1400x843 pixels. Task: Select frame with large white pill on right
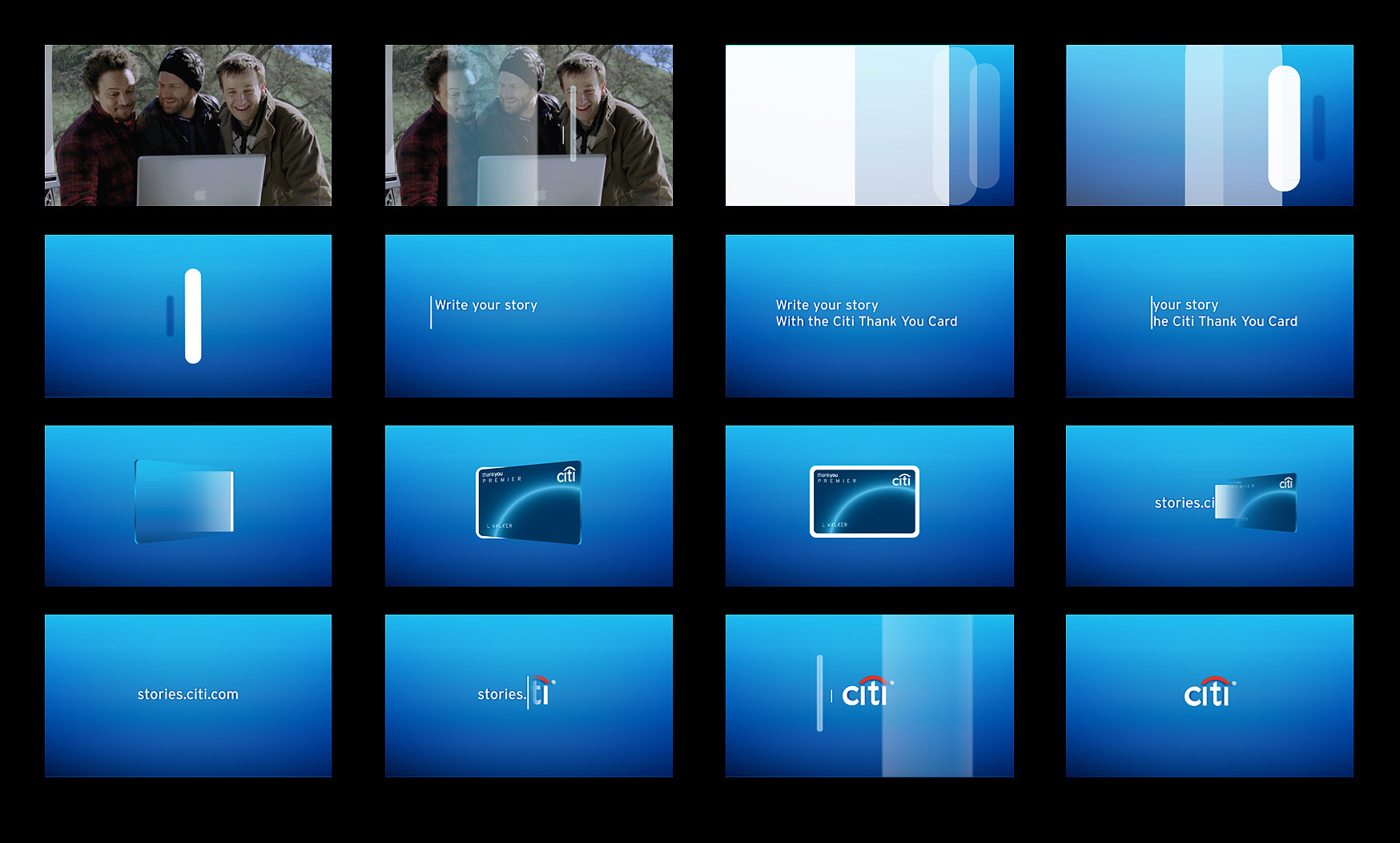1209,125
